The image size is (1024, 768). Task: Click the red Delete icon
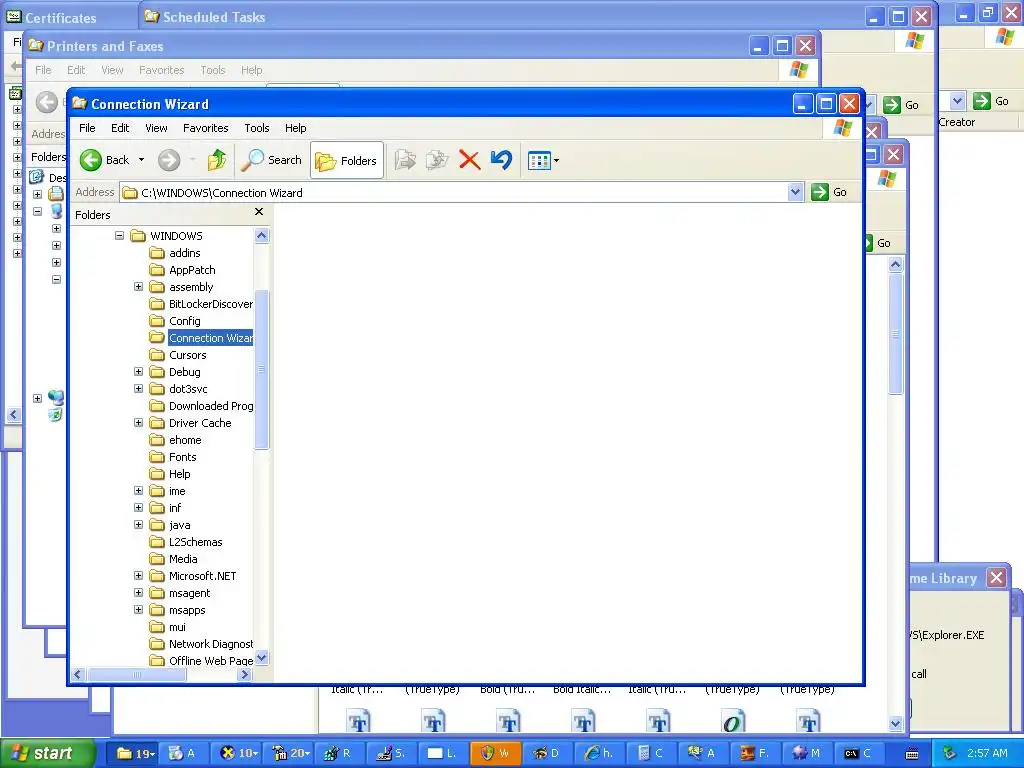click(469, 160)
